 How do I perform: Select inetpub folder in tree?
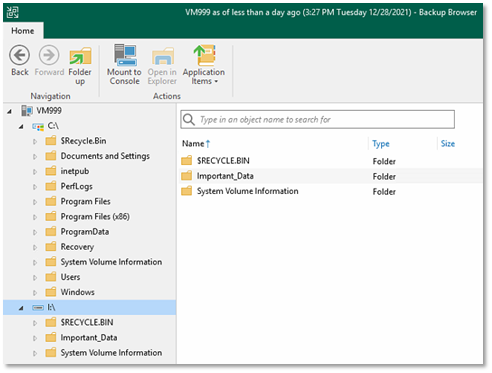[x=75, y=171]
